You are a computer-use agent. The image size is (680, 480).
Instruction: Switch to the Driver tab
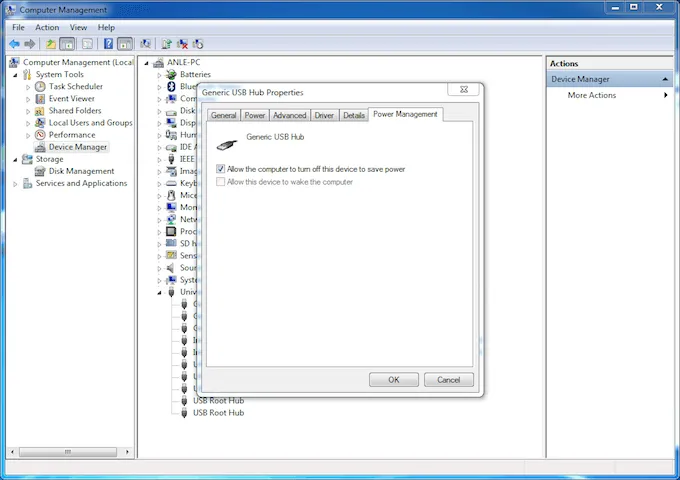click(324, 116)
